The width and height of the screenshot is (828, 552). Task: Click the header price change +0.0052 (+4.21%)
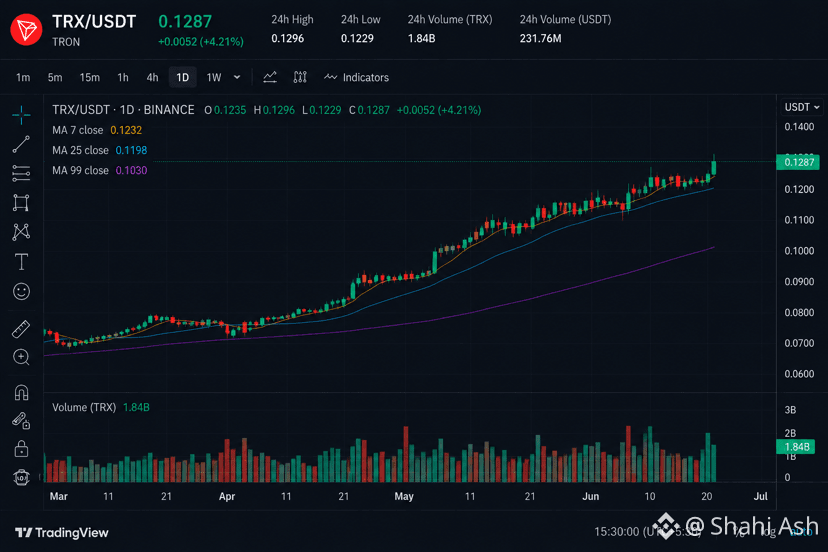[201, 42]
